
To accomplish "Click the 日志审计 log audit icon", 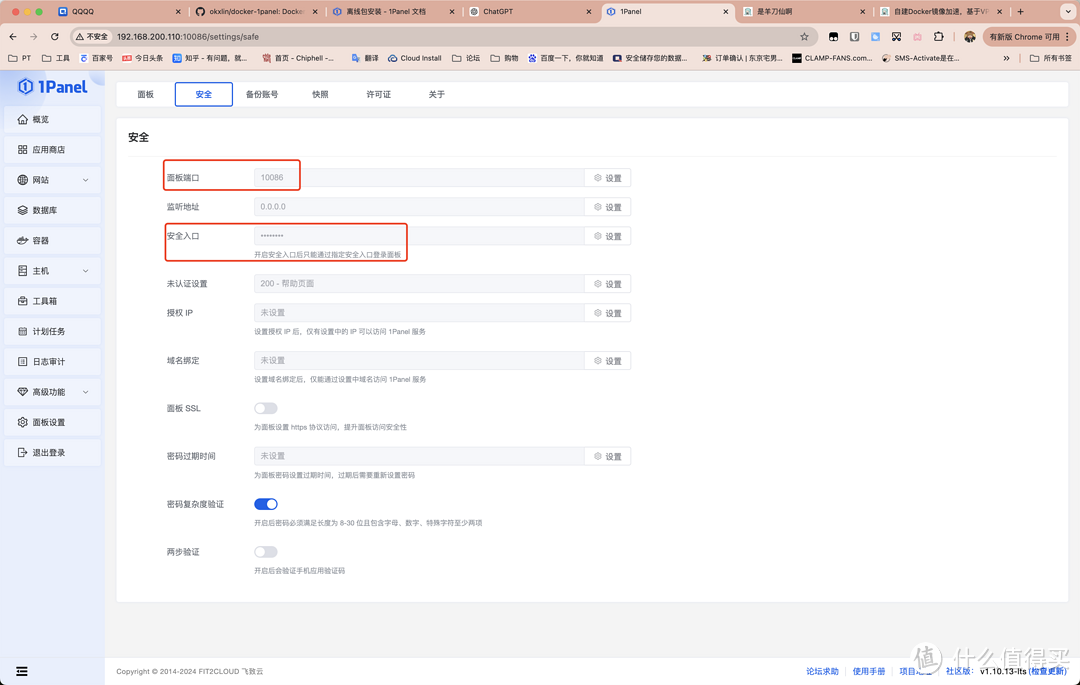I will (x=23, y=362).
